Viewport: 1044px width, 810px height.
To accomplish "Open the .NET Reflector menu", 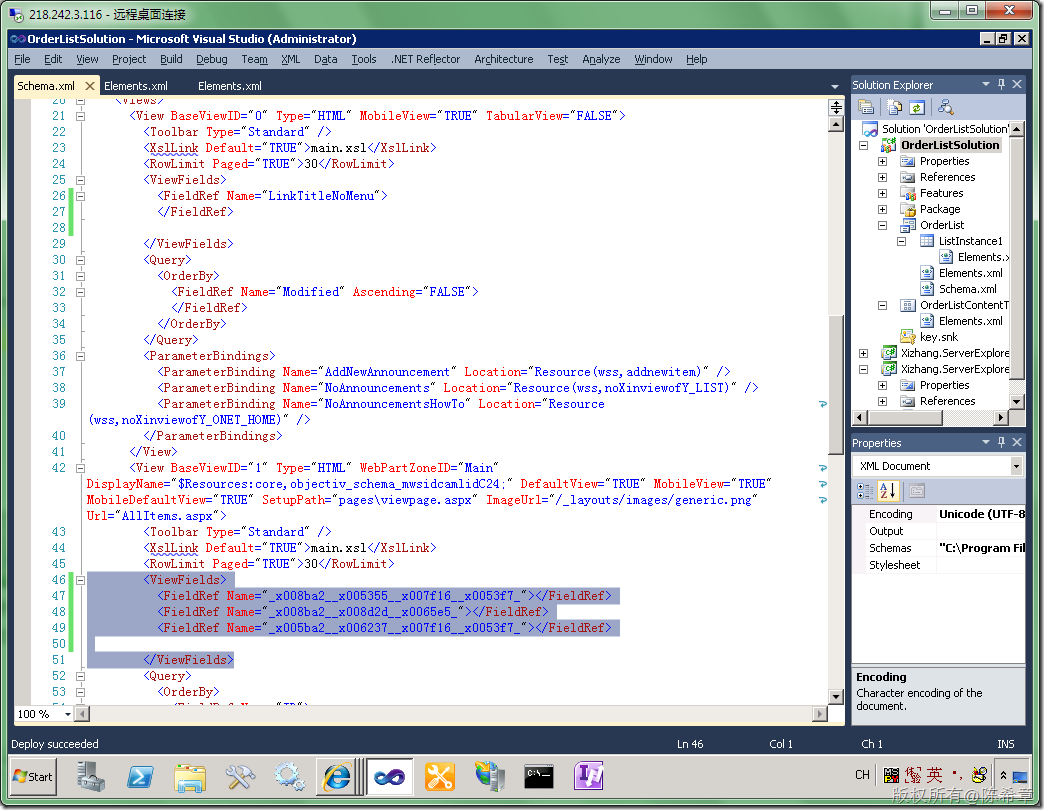I will (425, 59).
